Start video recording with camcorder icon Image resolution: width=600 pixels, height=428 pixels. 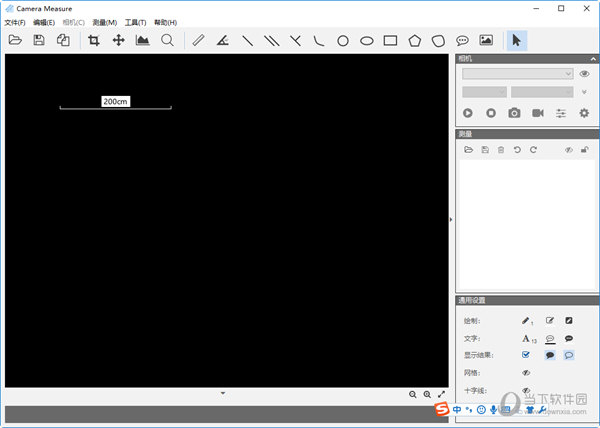point(538,113)
